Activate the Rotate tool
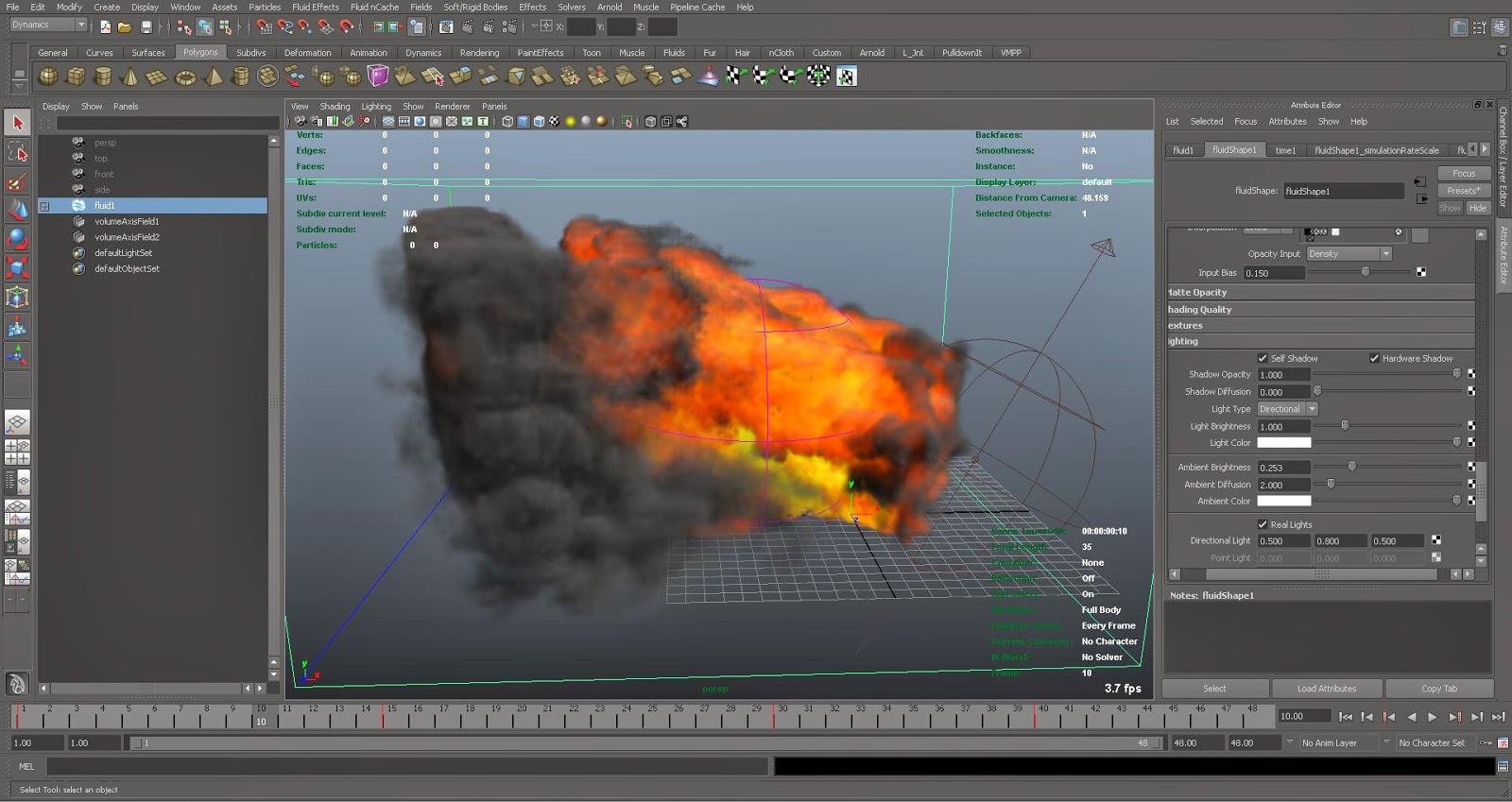 [17, 239]
